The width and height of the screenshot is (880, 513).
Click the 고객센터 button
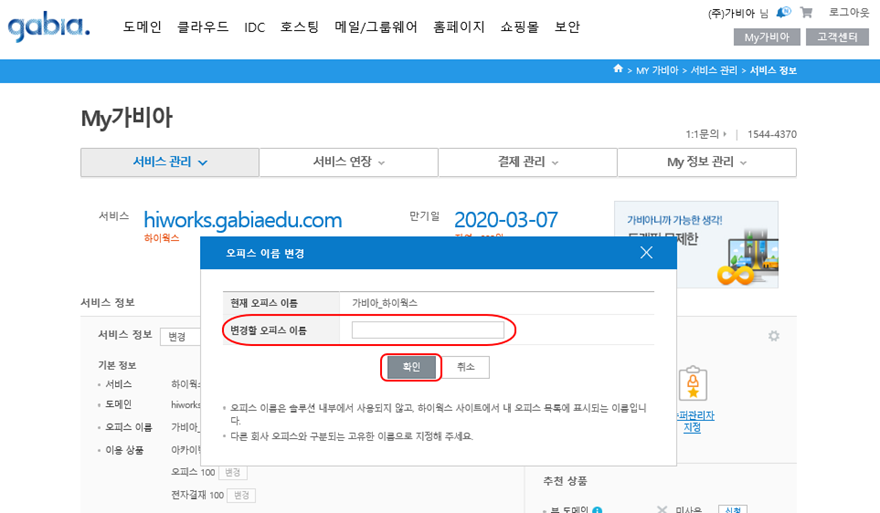[837, 37]
